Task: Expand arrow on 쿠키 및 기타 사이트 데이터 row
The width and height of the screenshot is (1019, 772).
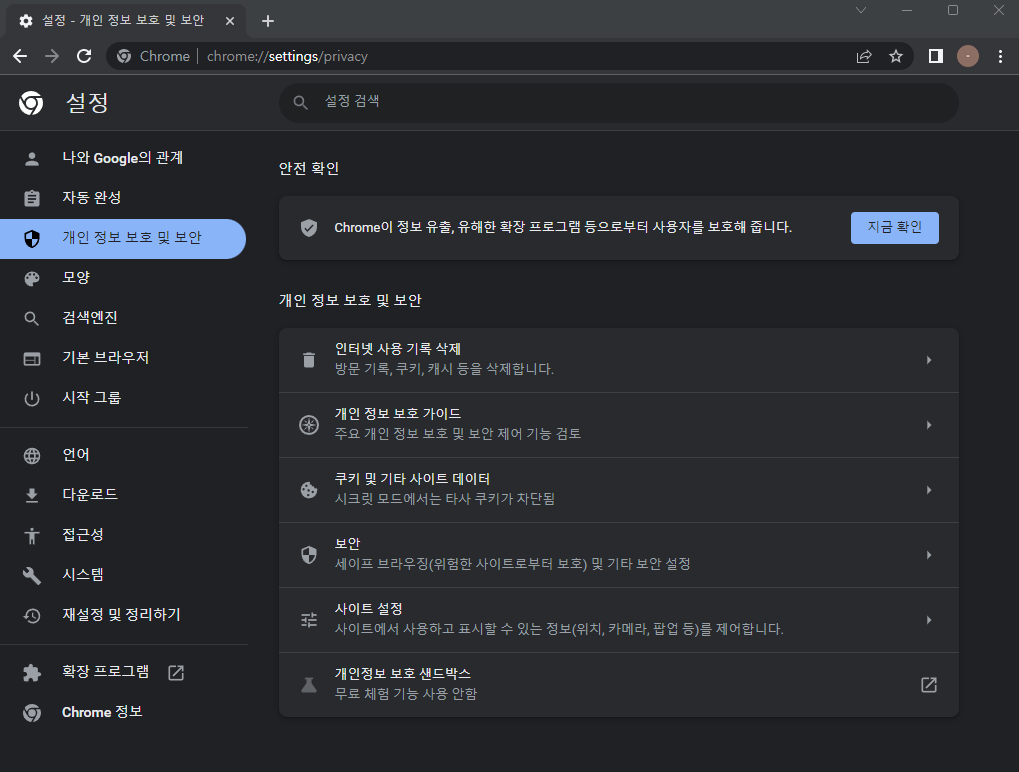Action: (x=929, y=490)
